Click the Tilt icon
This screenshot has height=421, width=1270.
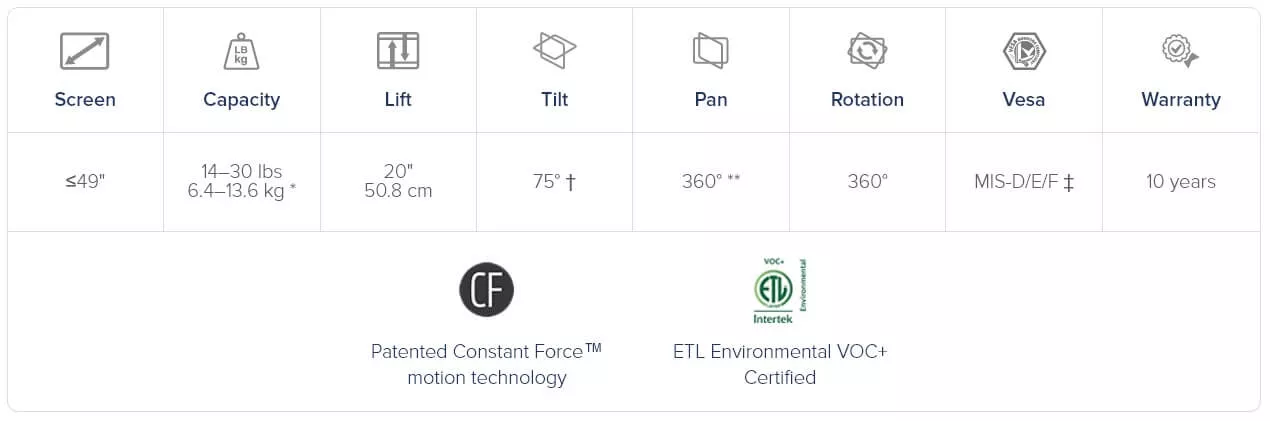point(554,50)
